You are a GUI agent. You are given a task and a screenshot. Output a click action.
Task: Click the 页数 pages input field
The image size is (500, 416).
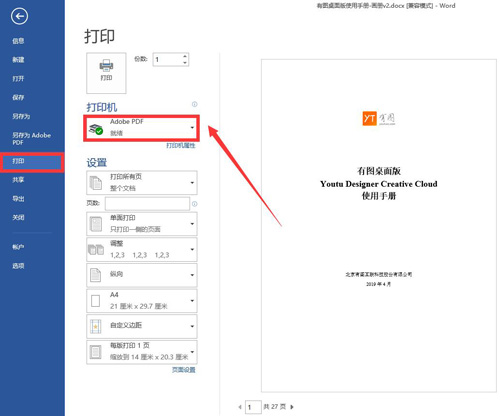[x=147, y=204]
